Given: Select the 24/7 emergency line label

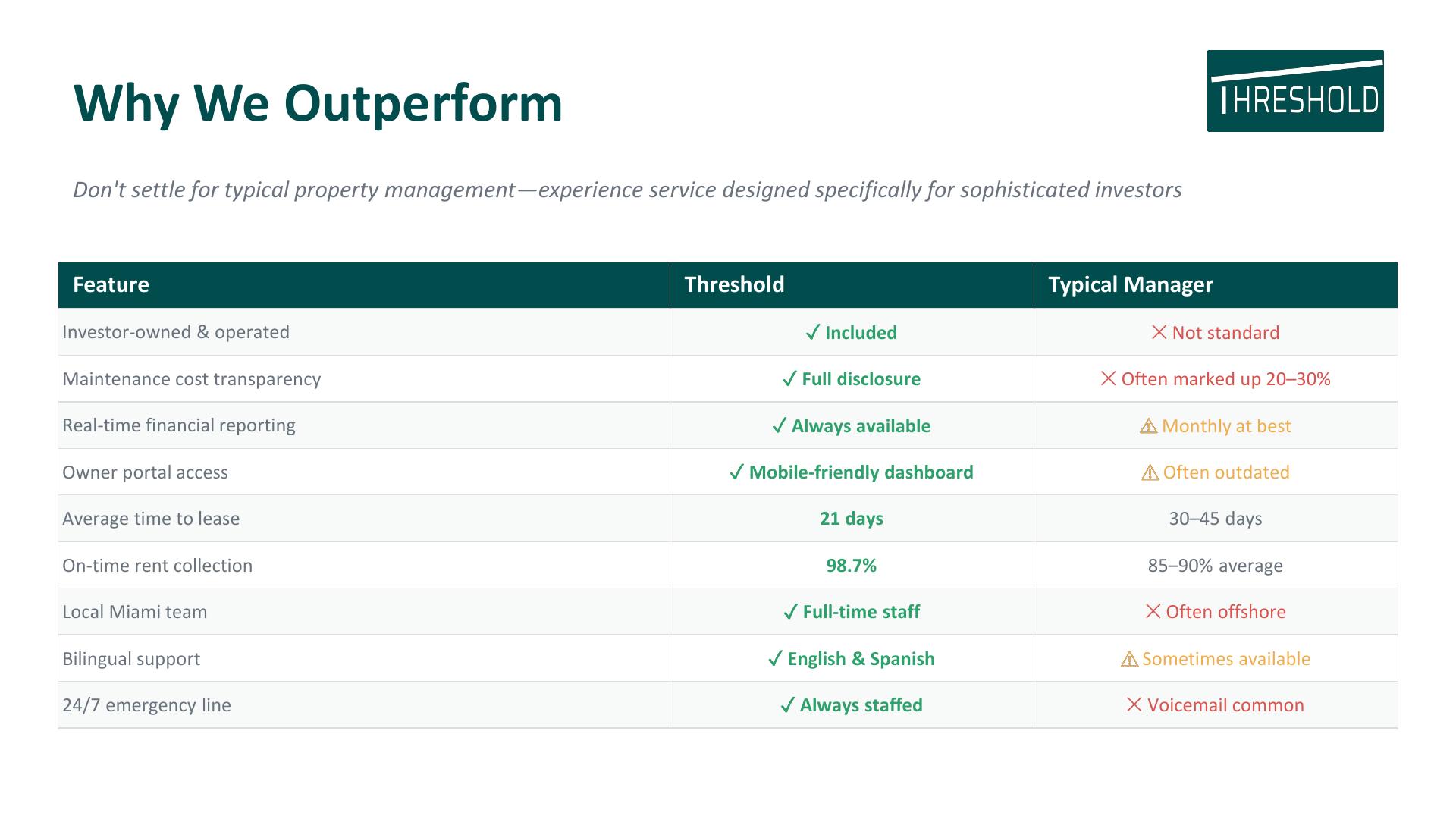Looking at the screenshot, I should tap(146, 705).
